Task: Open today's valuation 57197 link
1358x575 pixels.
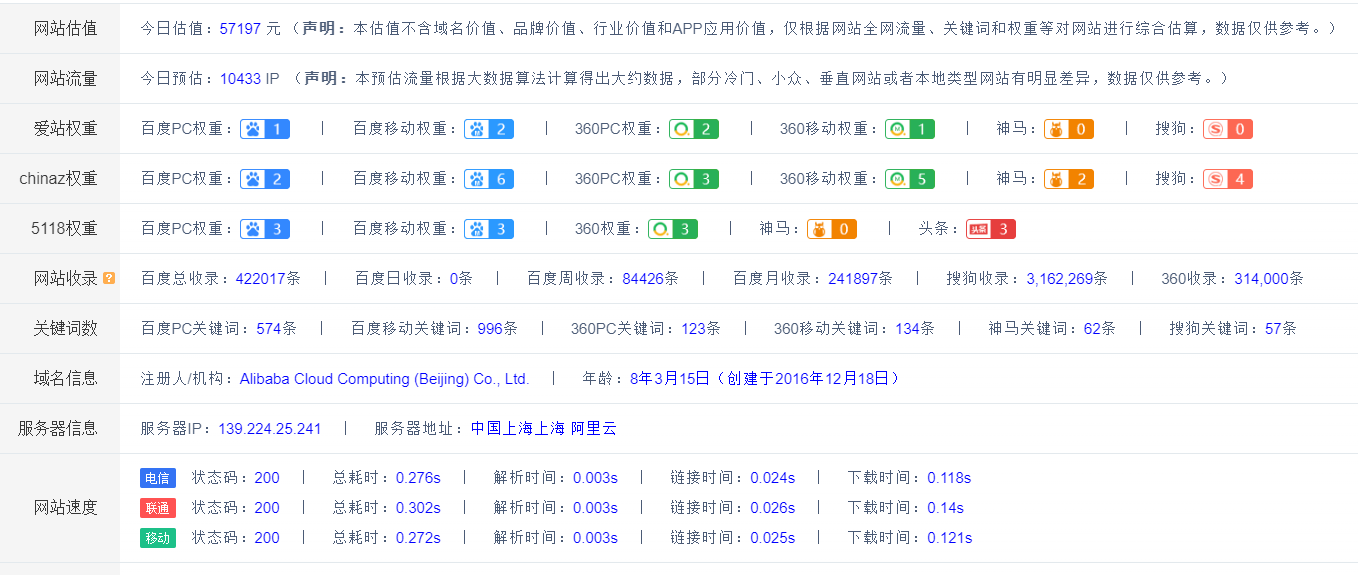Action: (x=240, y=28)
